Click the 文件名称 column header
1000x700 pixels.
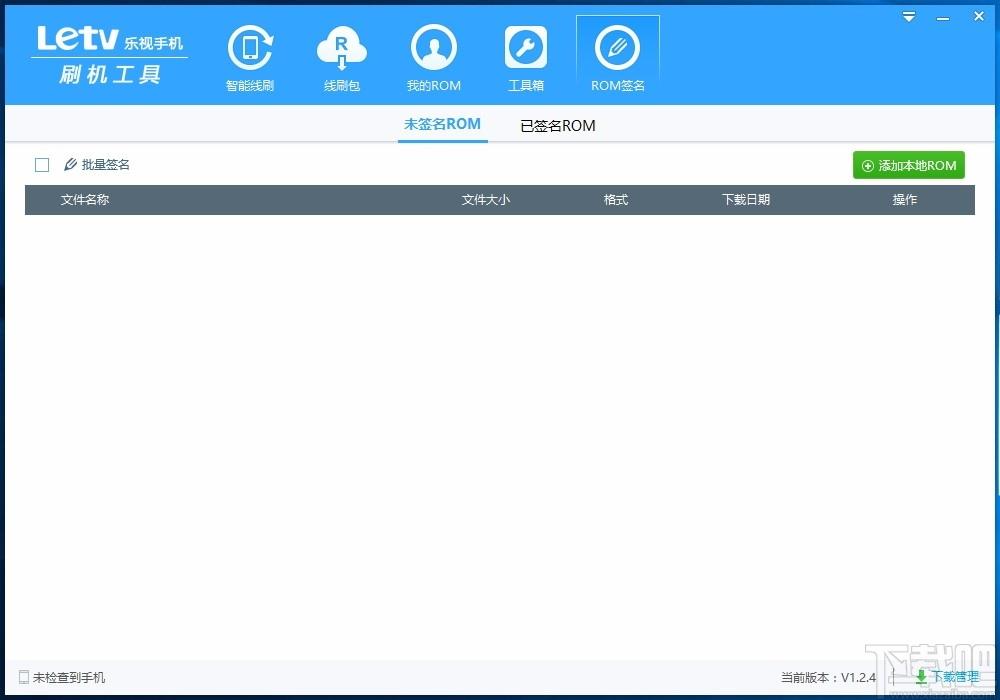click(85, 200)
